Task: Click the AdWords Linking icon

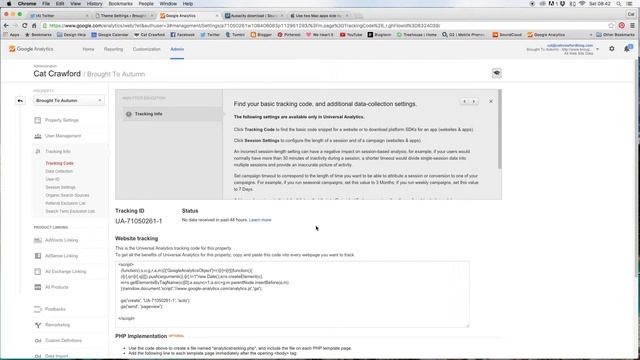Action: coord(38,240)
